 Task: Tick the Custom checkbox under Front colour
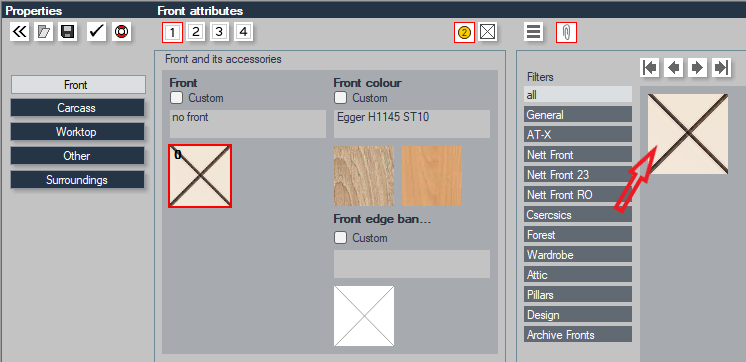(x=340, y=98)
